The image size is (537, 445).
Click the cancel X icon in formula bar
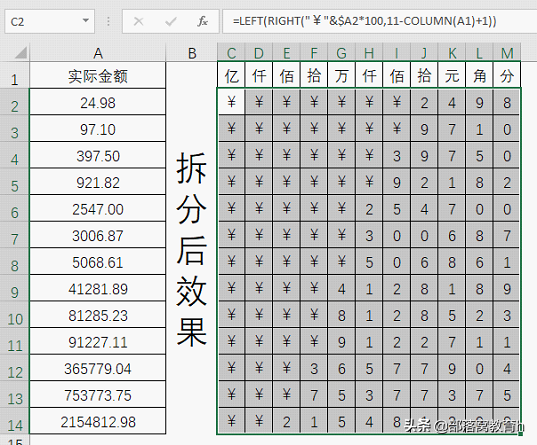[x=138, y=22]
